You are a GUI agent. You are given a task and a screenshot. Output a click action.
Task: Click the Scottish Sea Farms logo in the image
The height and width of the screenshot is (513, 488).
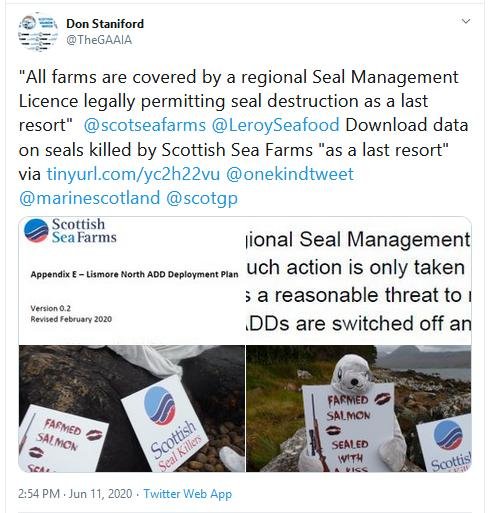70,231
